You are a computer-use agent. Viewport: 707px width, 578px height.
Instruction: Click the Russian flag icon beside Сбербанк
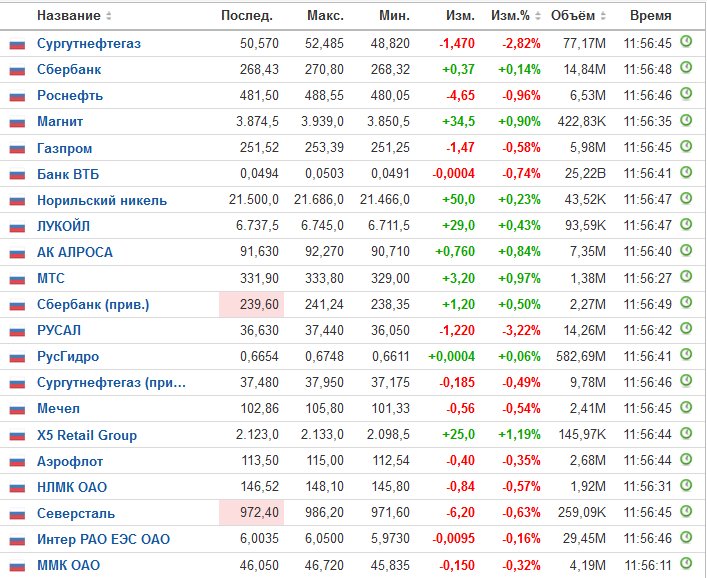(x=17, y=70)
